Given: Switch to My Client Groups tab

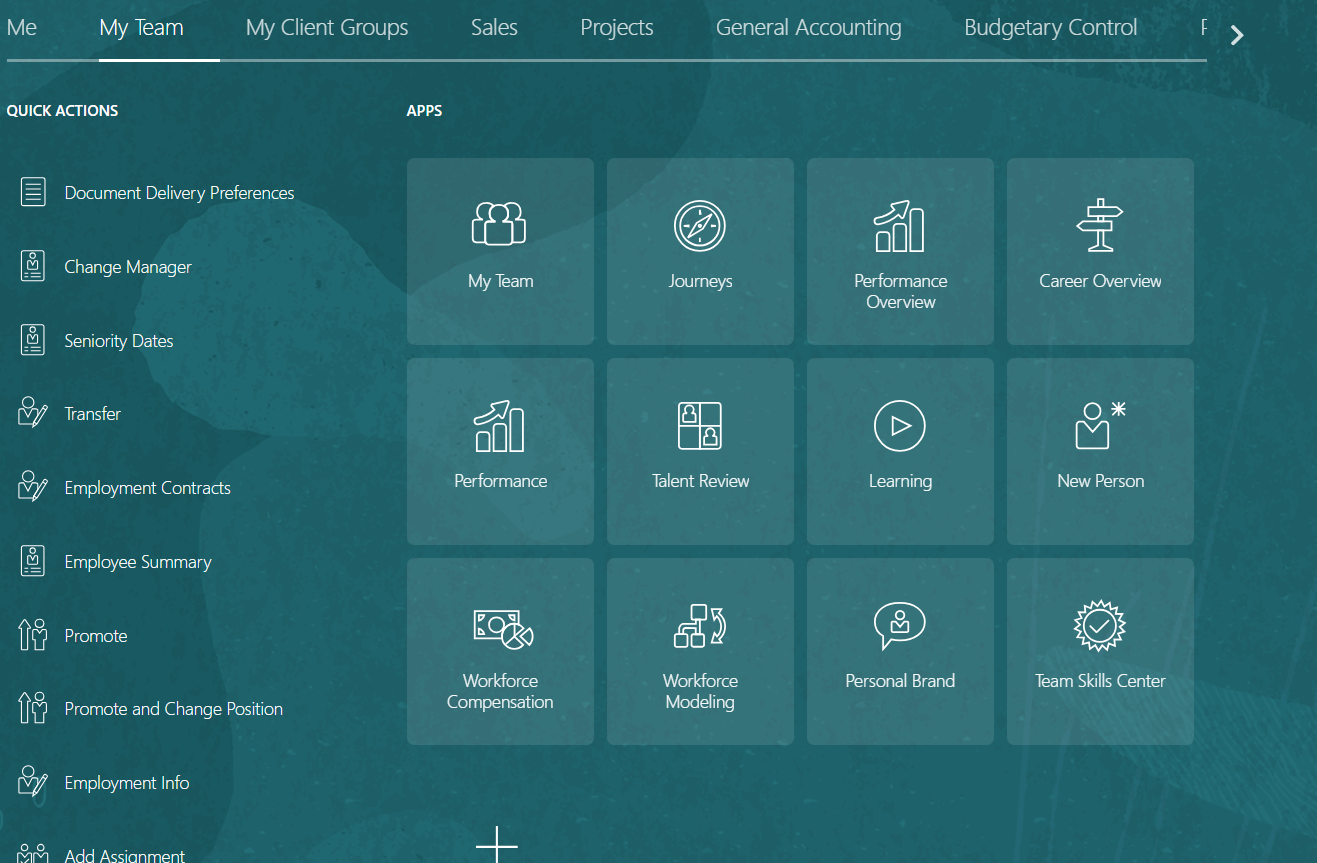Looking at the screenshot, I should [327, 28].
